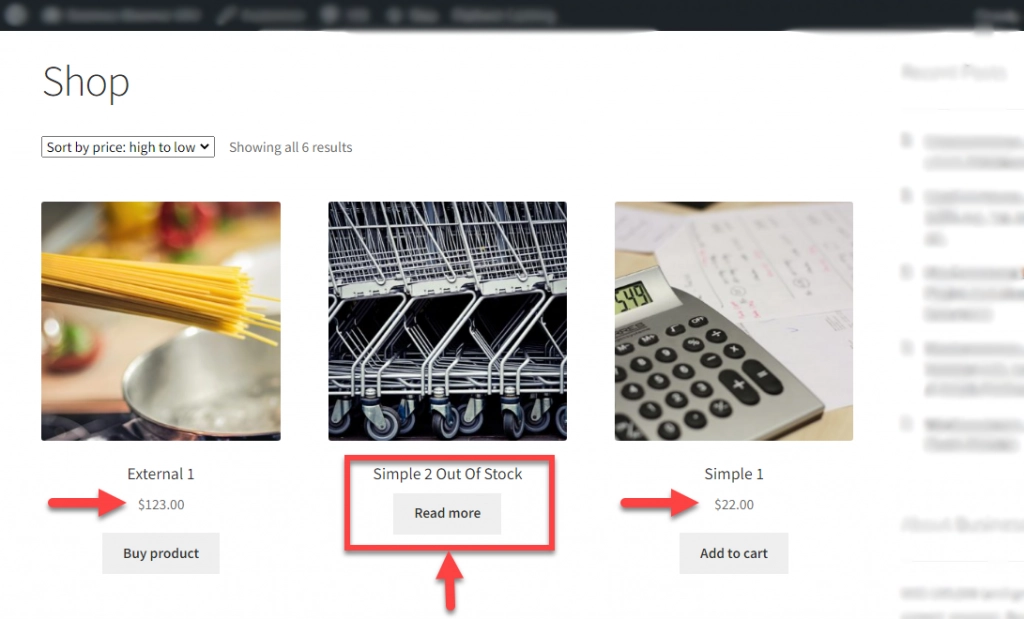Click the $123.00 price of External 1
This screenshot has width=1024, height=619.
coord(161,504)
